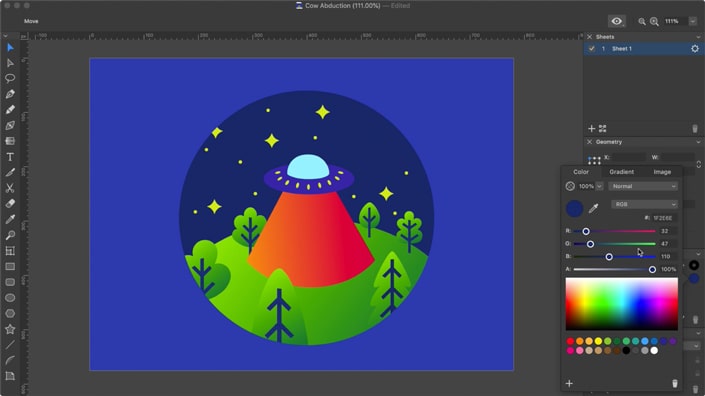Pick the black preset swatch
The width and height of the screenshot is (705, 396).
[x=626, y=350]
